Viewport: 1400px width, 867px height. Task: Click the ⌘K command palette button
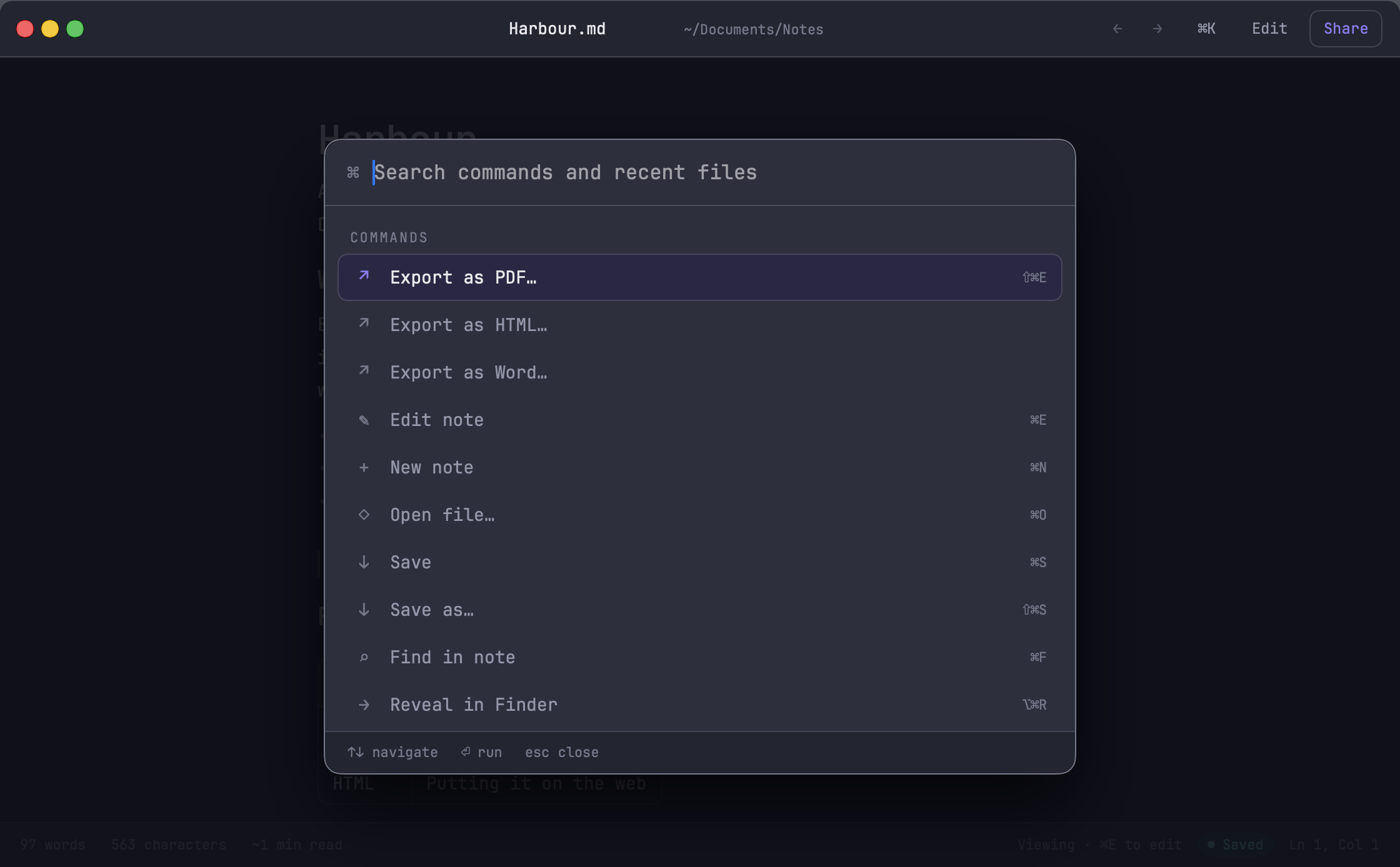click(1206, 29)
